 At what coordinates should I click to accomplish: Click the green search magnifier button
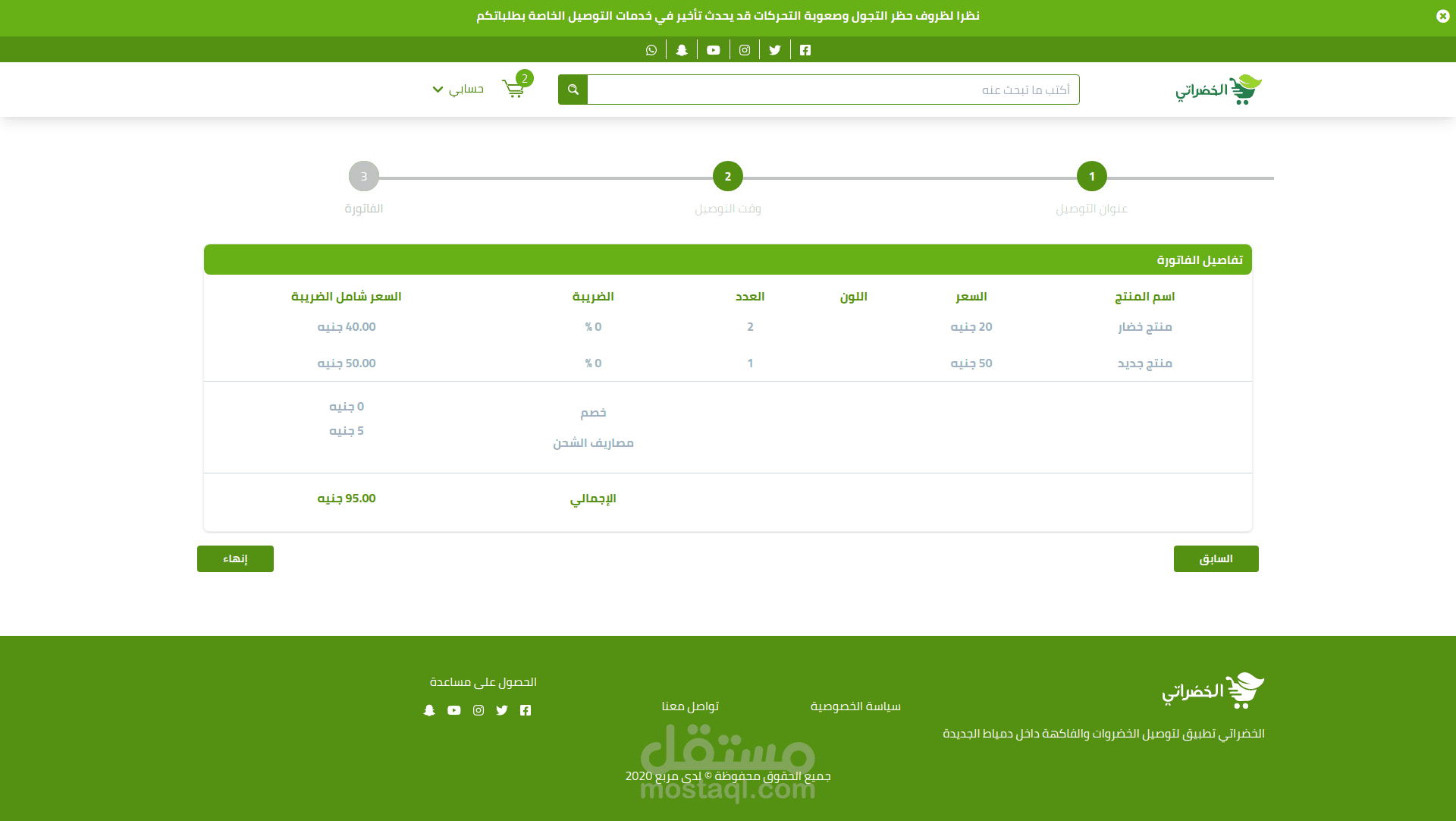pyautogui.click(x=573, y=90)
